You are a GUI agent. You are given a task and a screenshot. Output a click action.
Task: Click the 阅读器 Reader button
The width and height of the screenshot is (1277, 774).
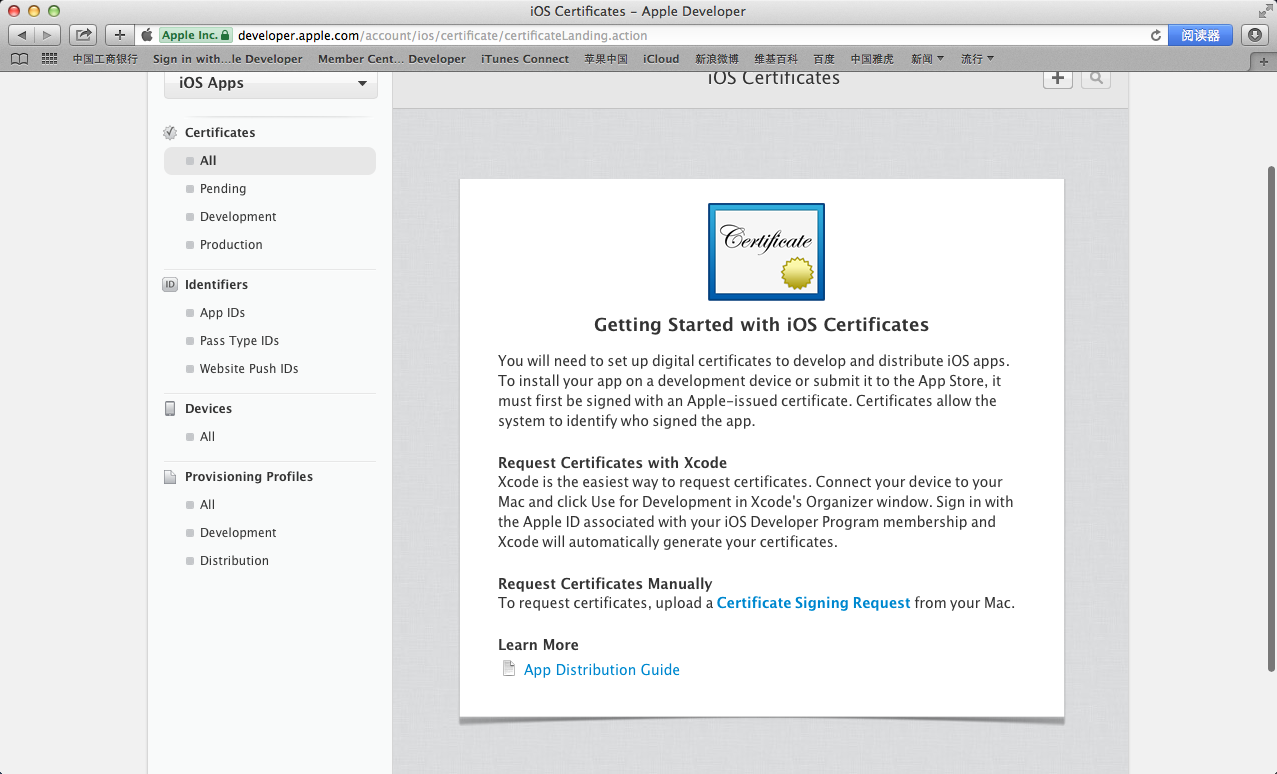point(1201,35)
